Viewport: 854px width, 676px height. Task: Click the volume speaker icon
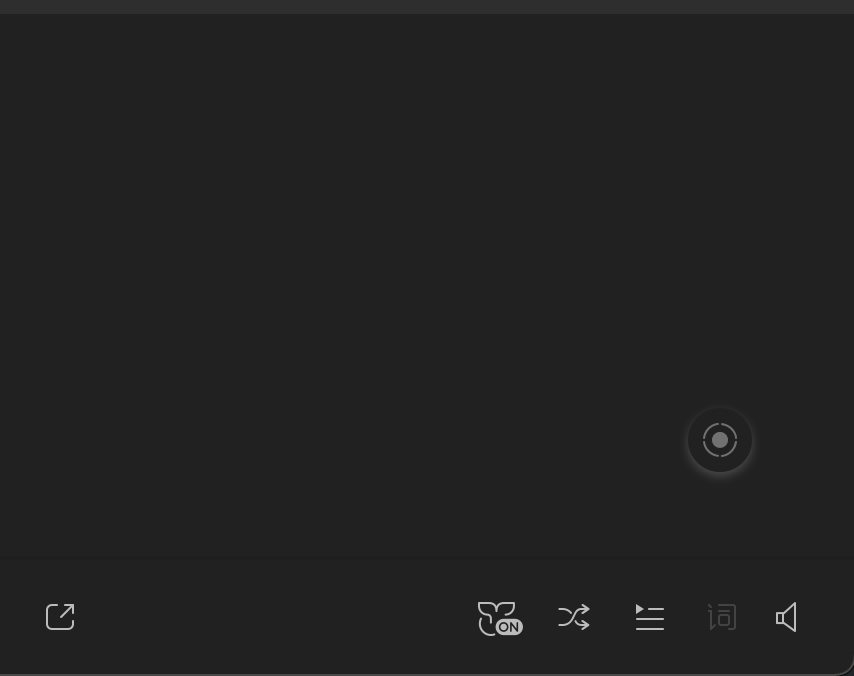[x=787, y=617]
